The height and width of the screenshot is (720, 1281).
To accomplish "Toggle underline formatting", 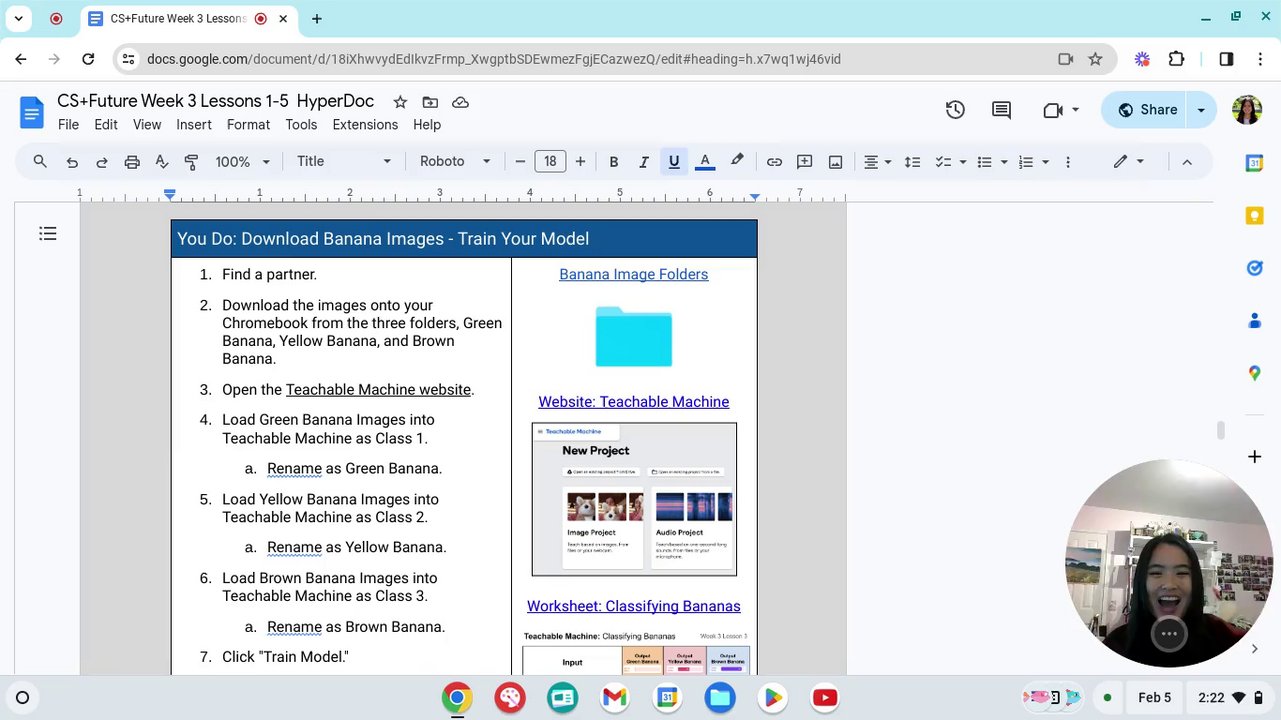I will (x=674, y=162).
